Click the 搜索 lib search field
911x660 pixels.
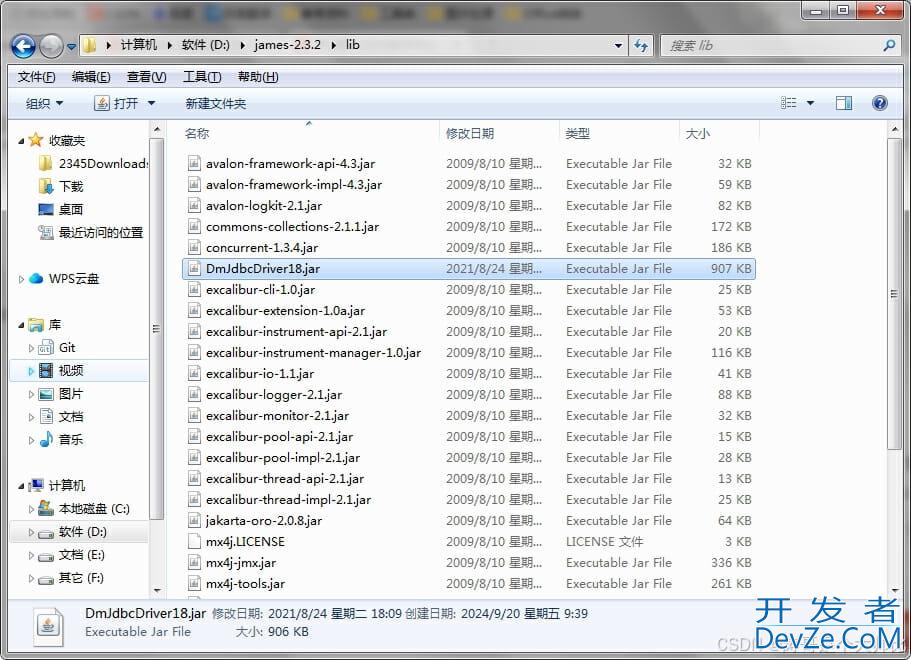coord(770,46)
